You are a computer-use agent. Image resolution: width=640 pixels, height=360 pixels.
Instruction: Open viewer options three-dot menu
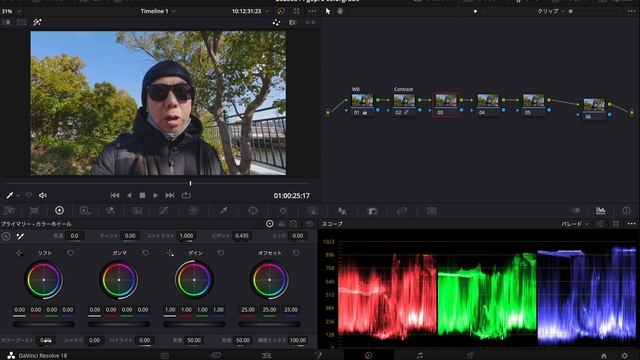[312, 11]
